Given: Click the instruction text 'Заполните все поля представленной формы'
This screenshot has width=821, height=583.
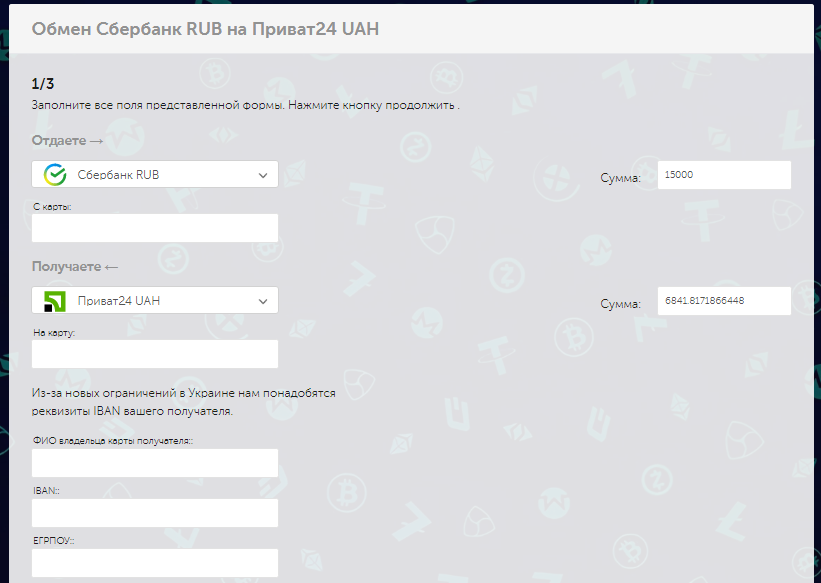Looking at the screenshot, I should [x=158, y=105].
